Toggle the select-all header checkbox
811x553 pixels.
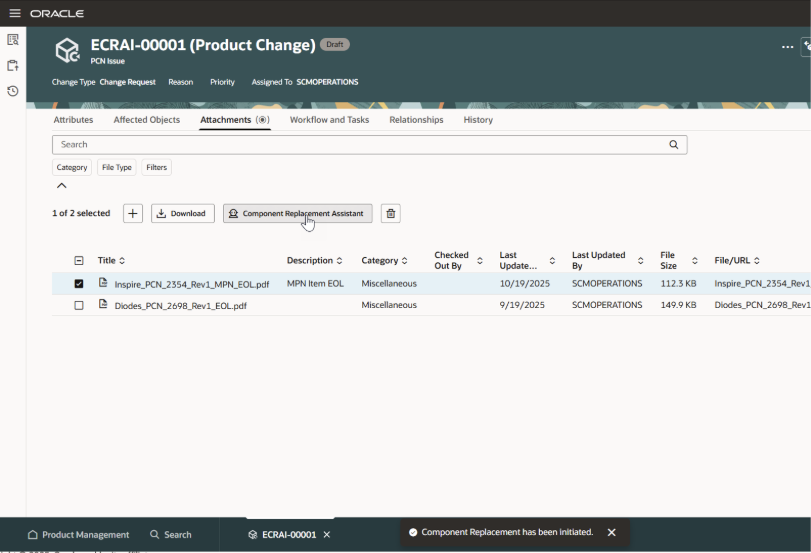(x=79, y=261)
